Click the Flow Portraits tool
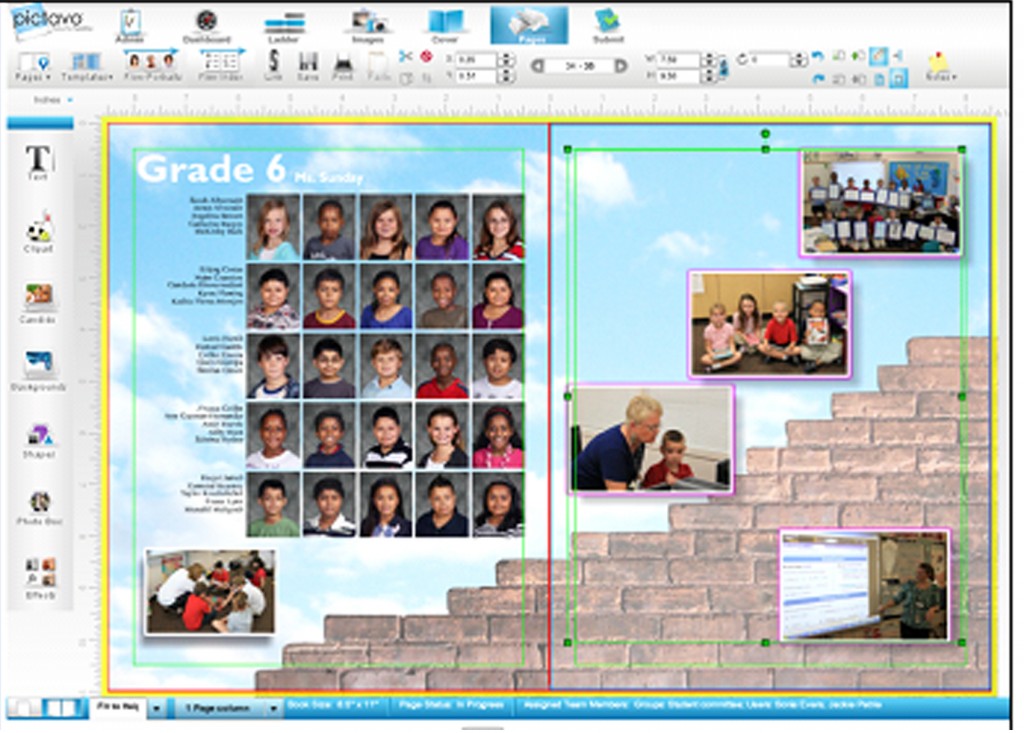The height and width of the screenshot is (733, 1024). point(152,65)
